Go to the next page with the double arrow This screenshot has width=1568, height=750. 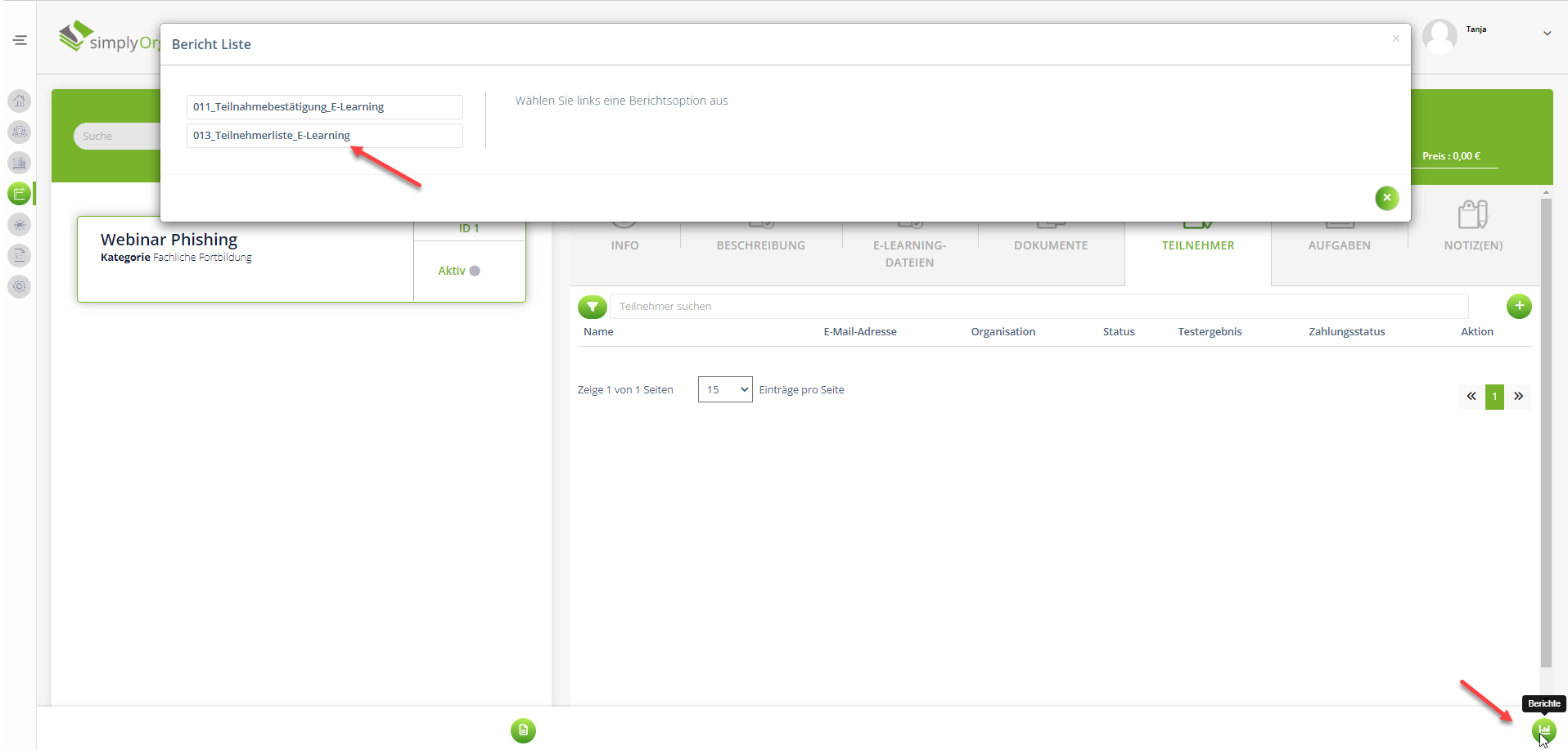point(1518,397)
